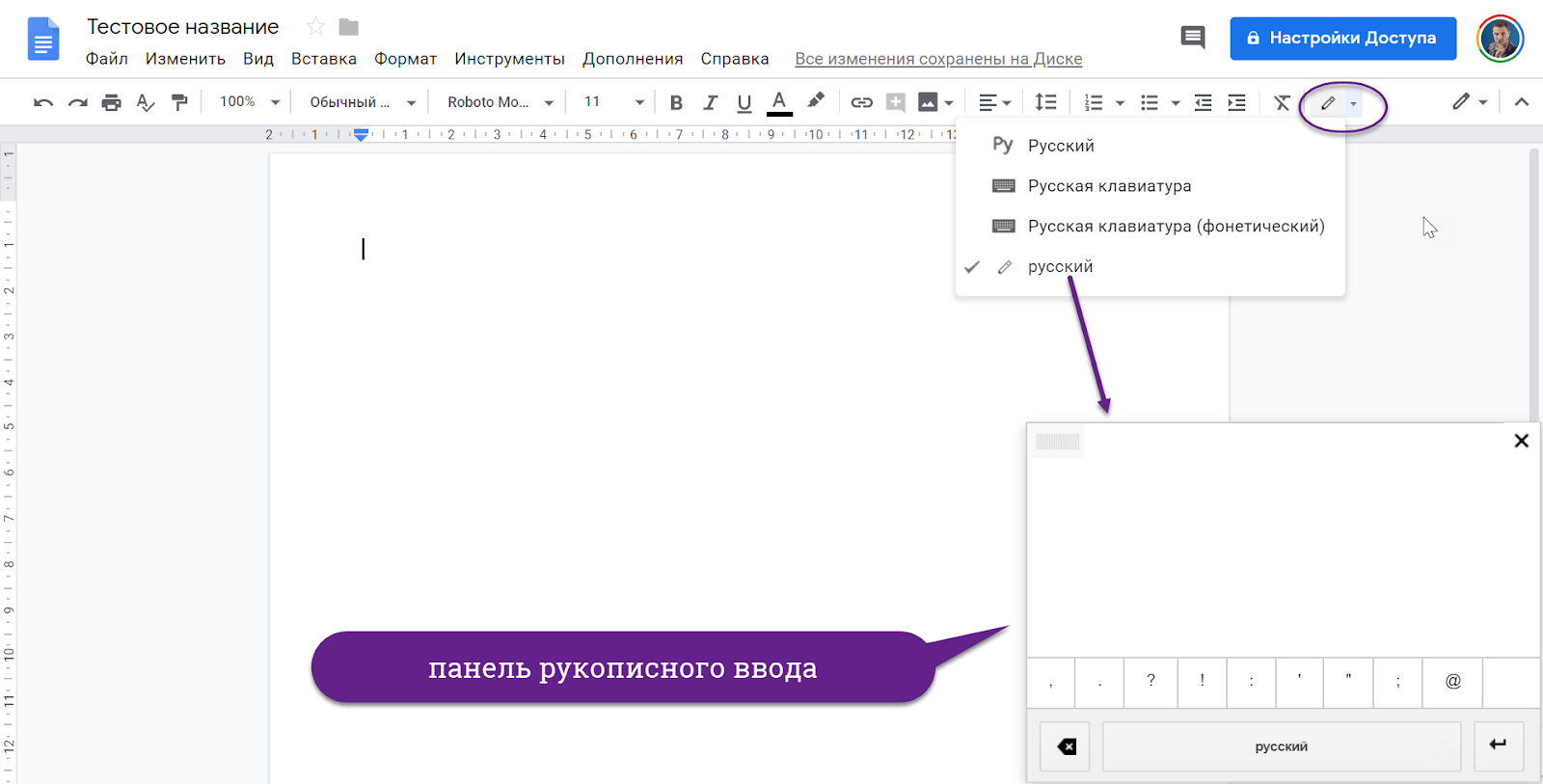
Task: Open the paragraph style dropdown
Action: coord(363,102)
